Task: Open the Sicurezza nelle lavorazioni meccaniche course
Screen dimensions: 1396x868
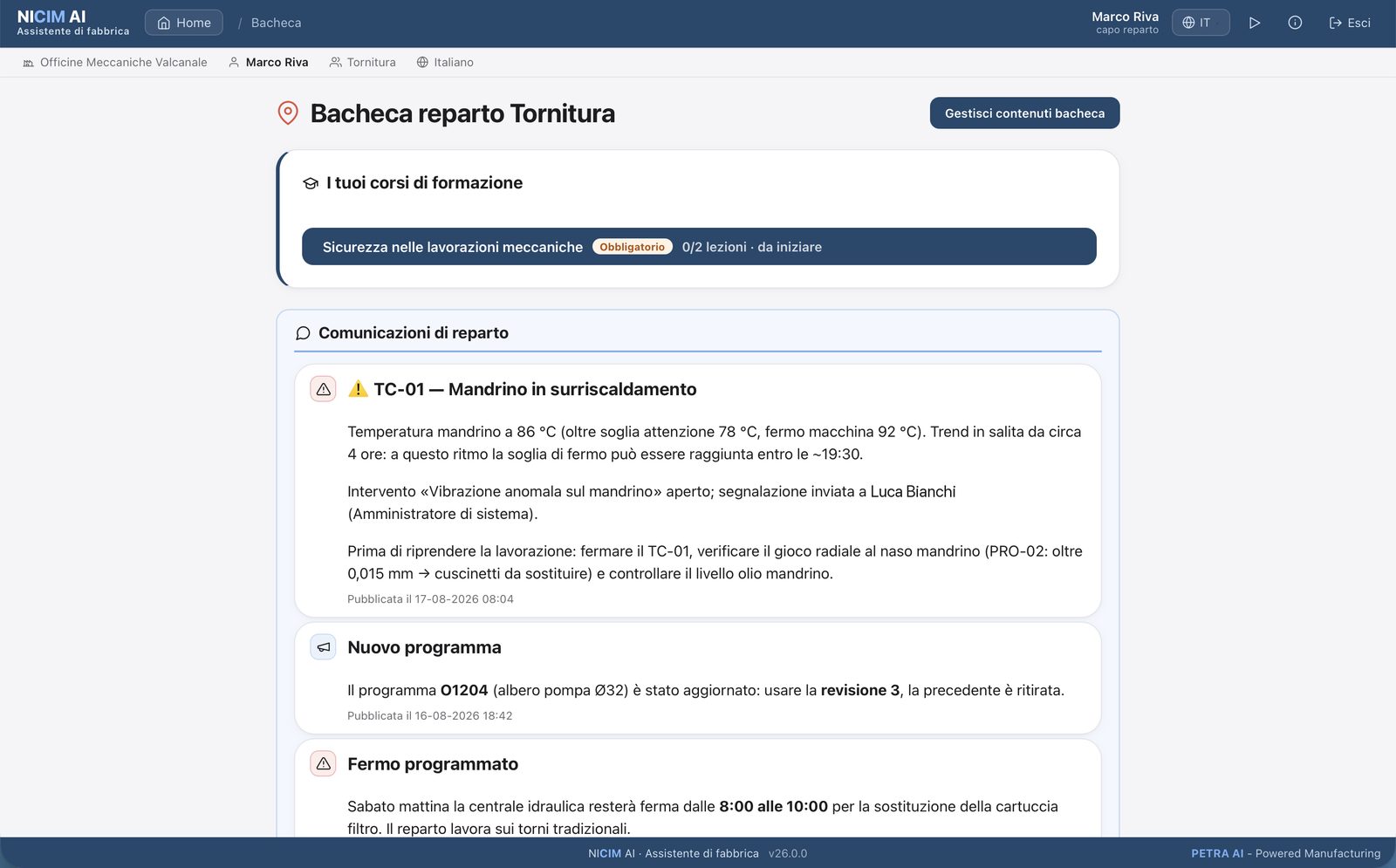Action: click(x=699, y=247)
